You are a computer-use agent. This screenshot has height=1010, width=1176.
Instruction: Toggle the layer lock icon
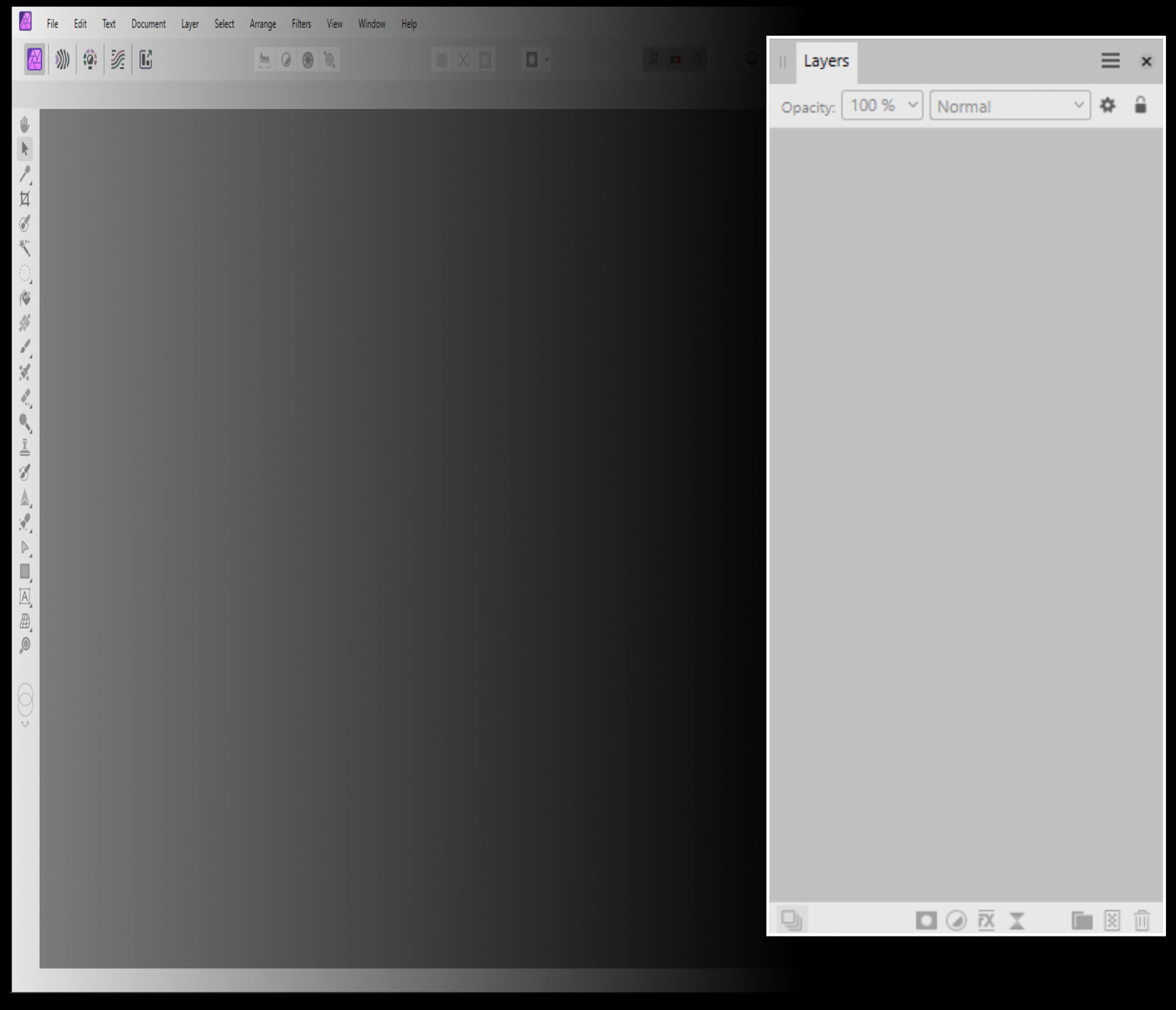tap(1140, 105)
